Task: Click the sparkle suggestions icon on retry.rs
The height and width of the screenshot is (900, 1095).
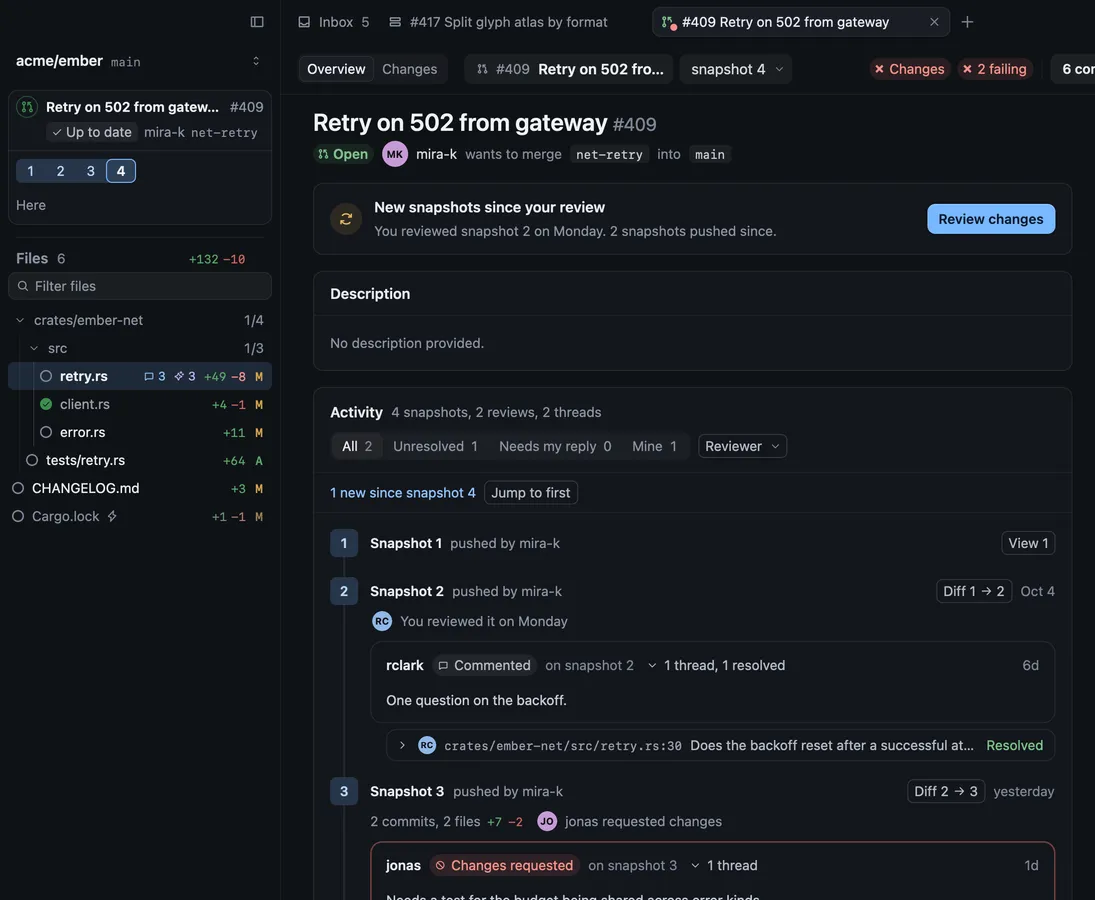Action: pyautogui.click(x=184, y=376)
